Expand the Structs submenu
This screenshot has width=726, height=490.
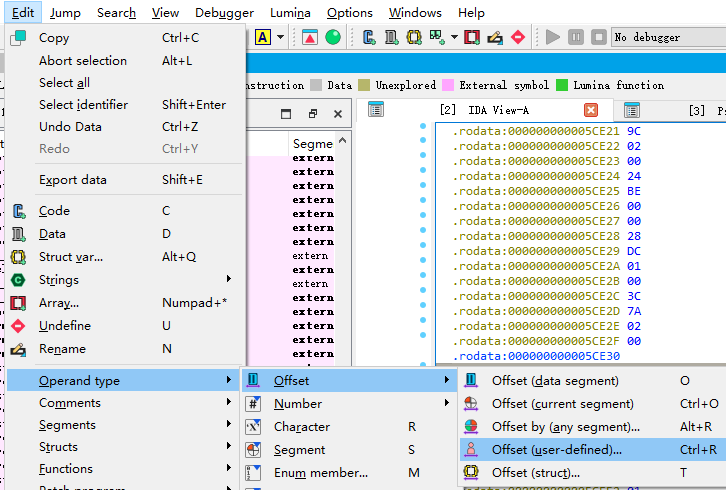[x=125, y=447]
